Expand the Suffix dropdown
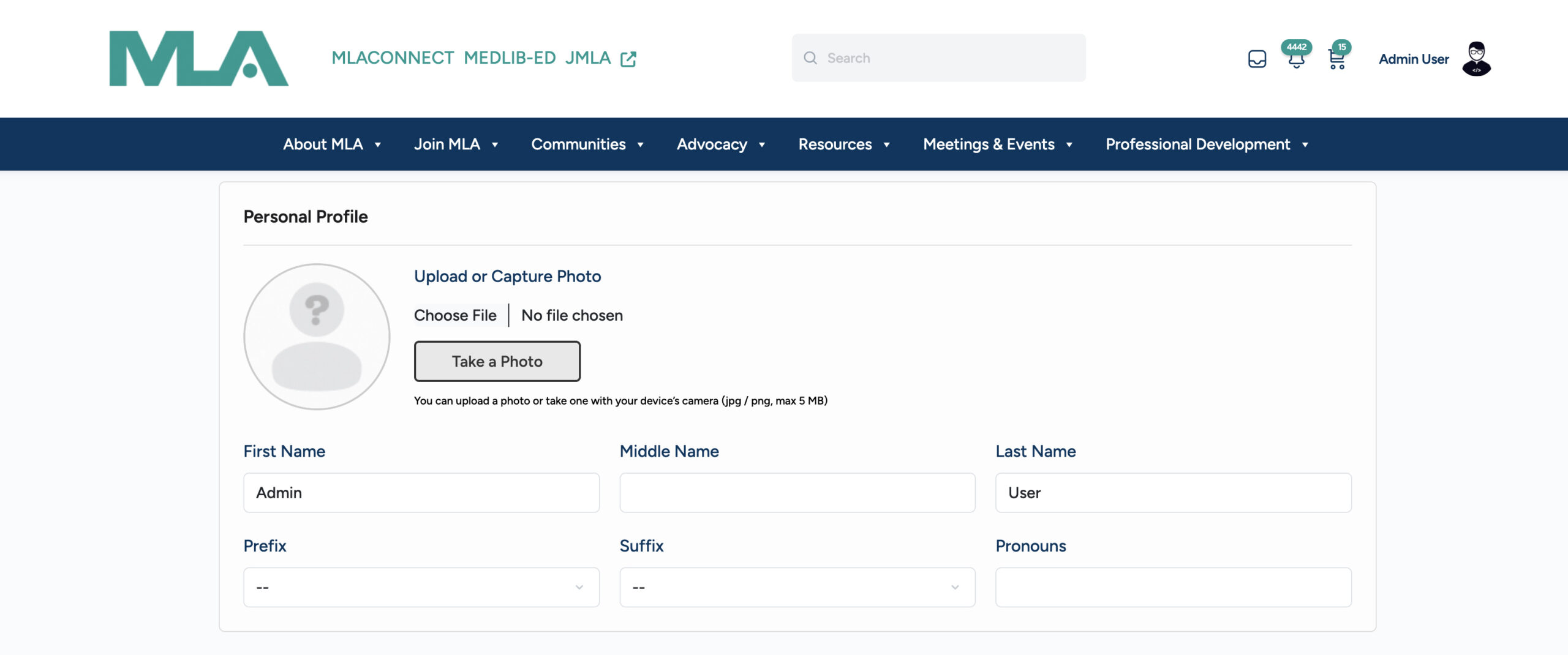 [x=797, y=587]
